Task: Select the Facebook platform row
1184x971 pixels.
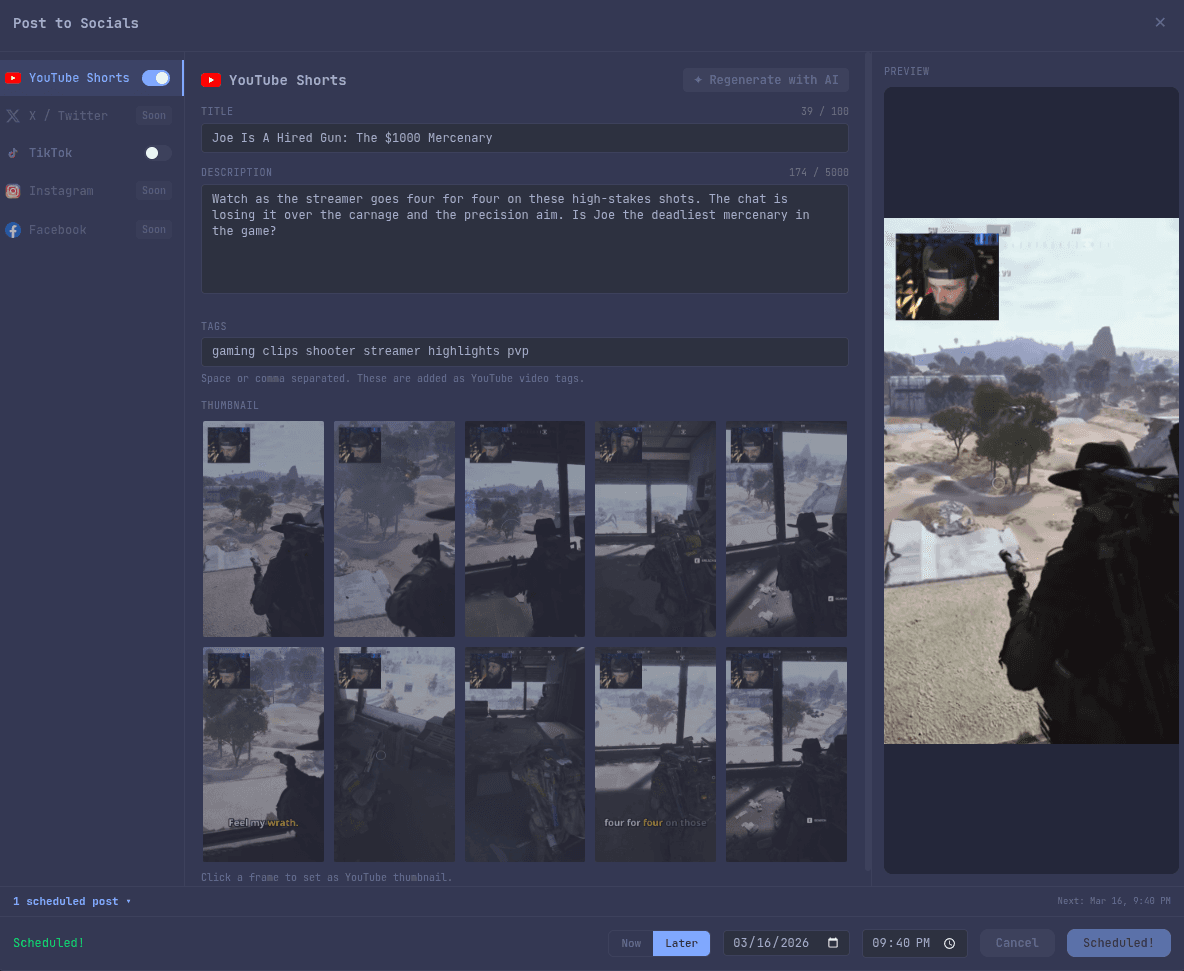Action: pos(91,230)
